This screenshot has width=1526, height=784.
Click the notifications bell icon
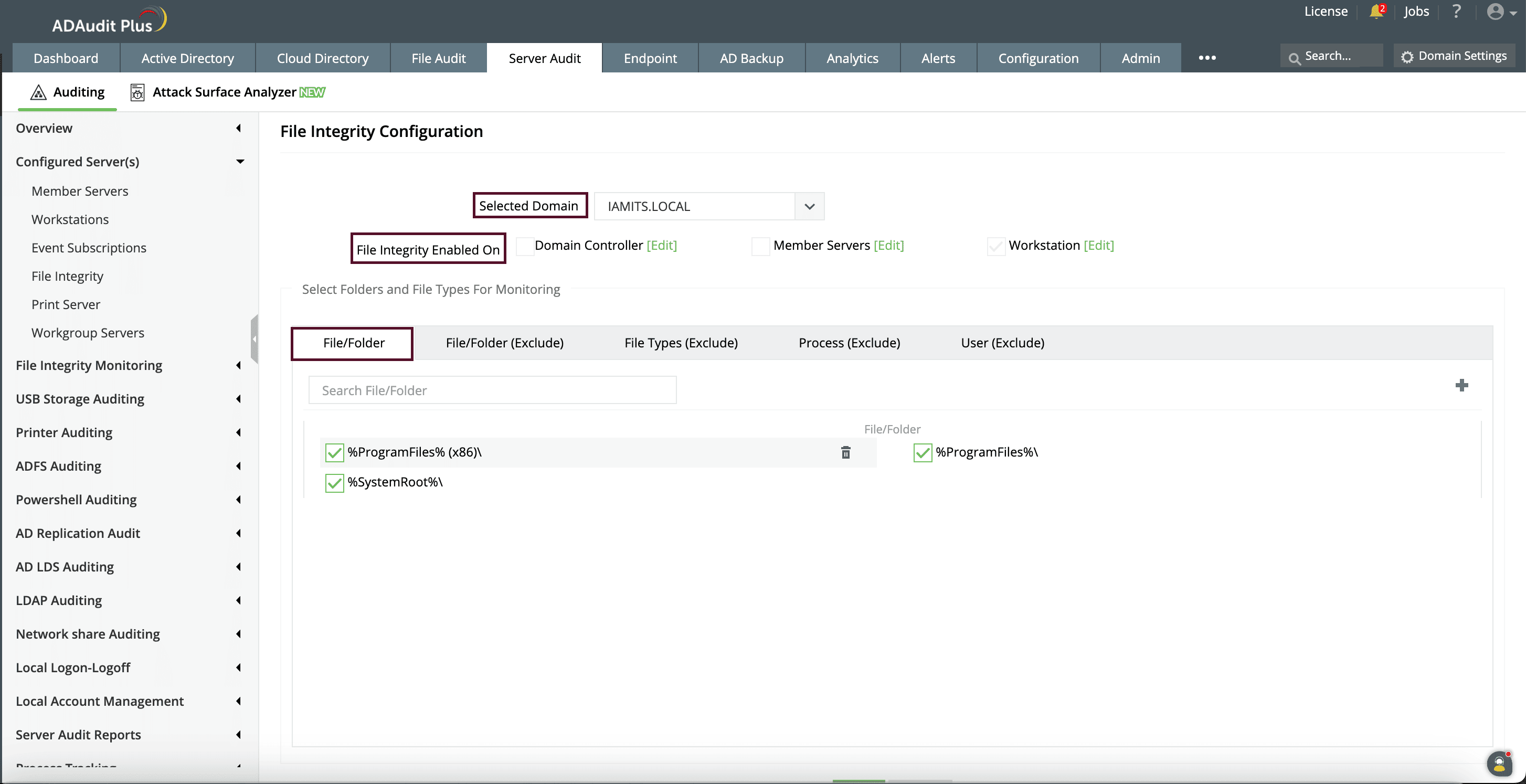1375,12
